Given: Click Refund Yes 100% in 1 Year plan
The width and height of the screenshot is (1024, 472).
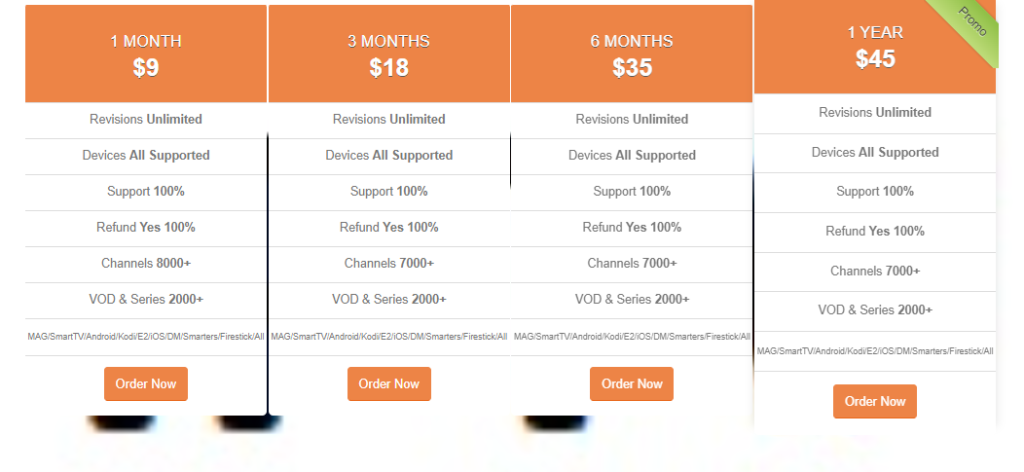Looking at the screenshot, I should point(875,231).
